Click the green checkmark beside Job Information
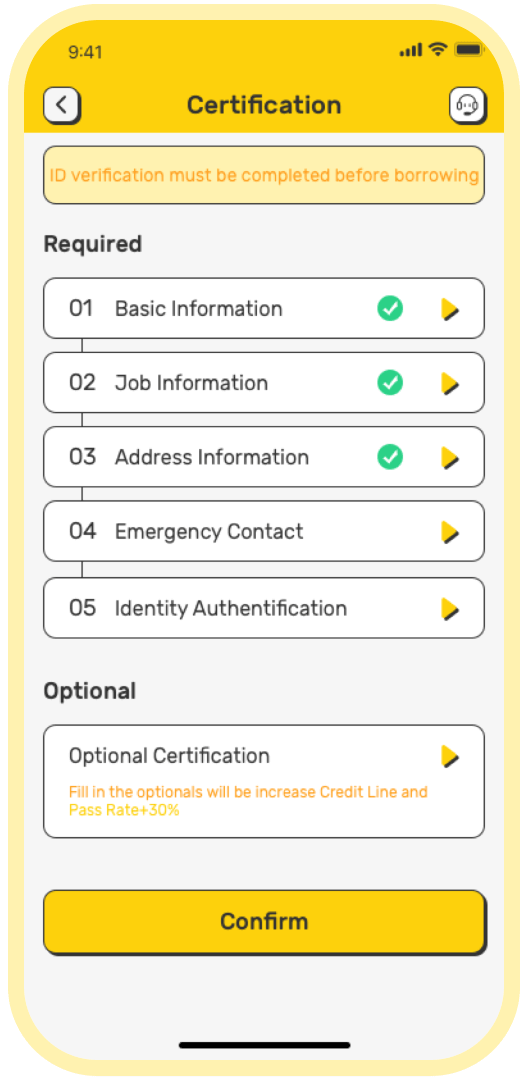 pyautogui.click(x=390, y=382)
